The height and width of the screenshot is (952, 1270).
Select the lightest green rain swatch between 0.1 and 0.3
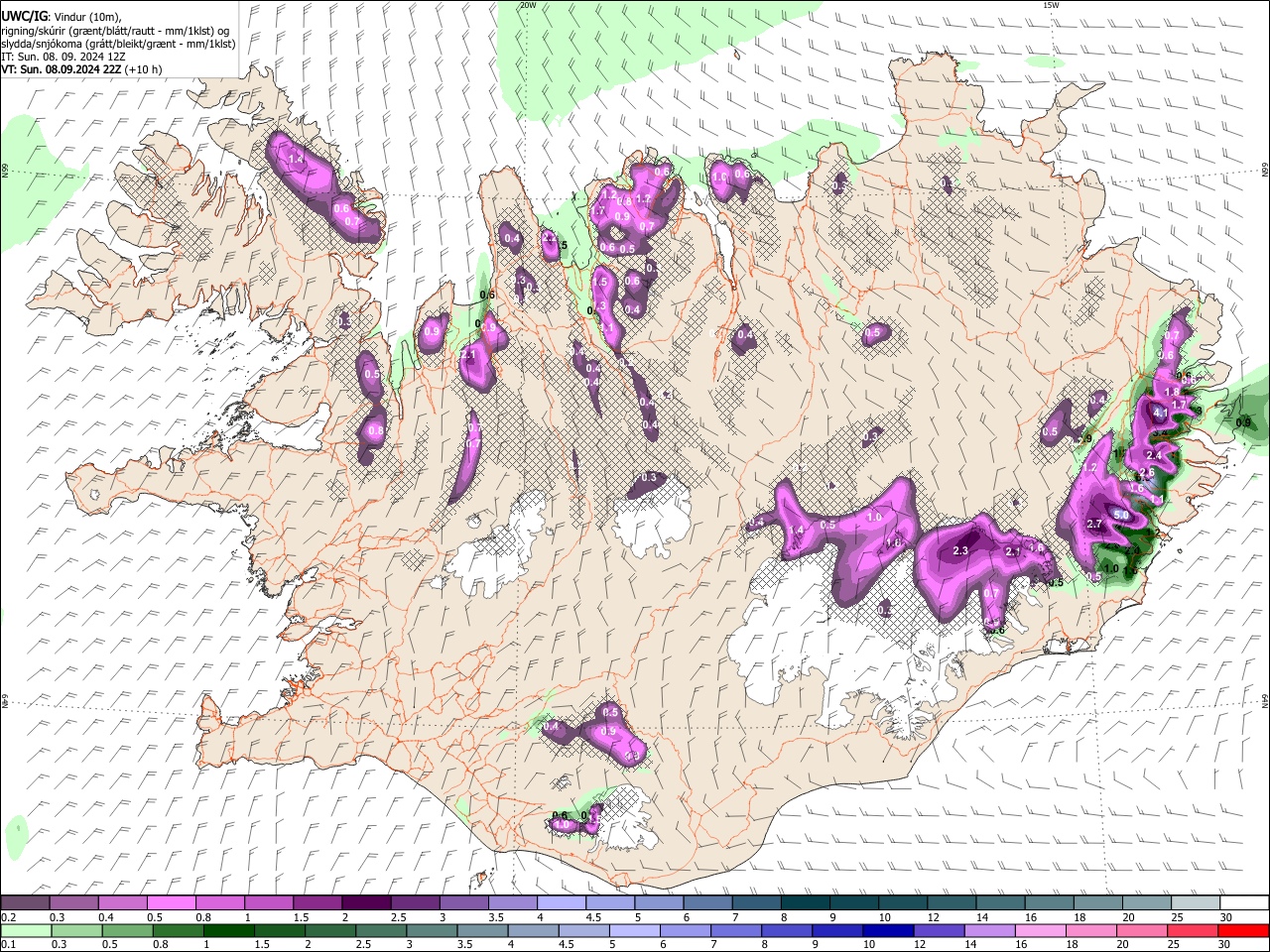point(25,930)
